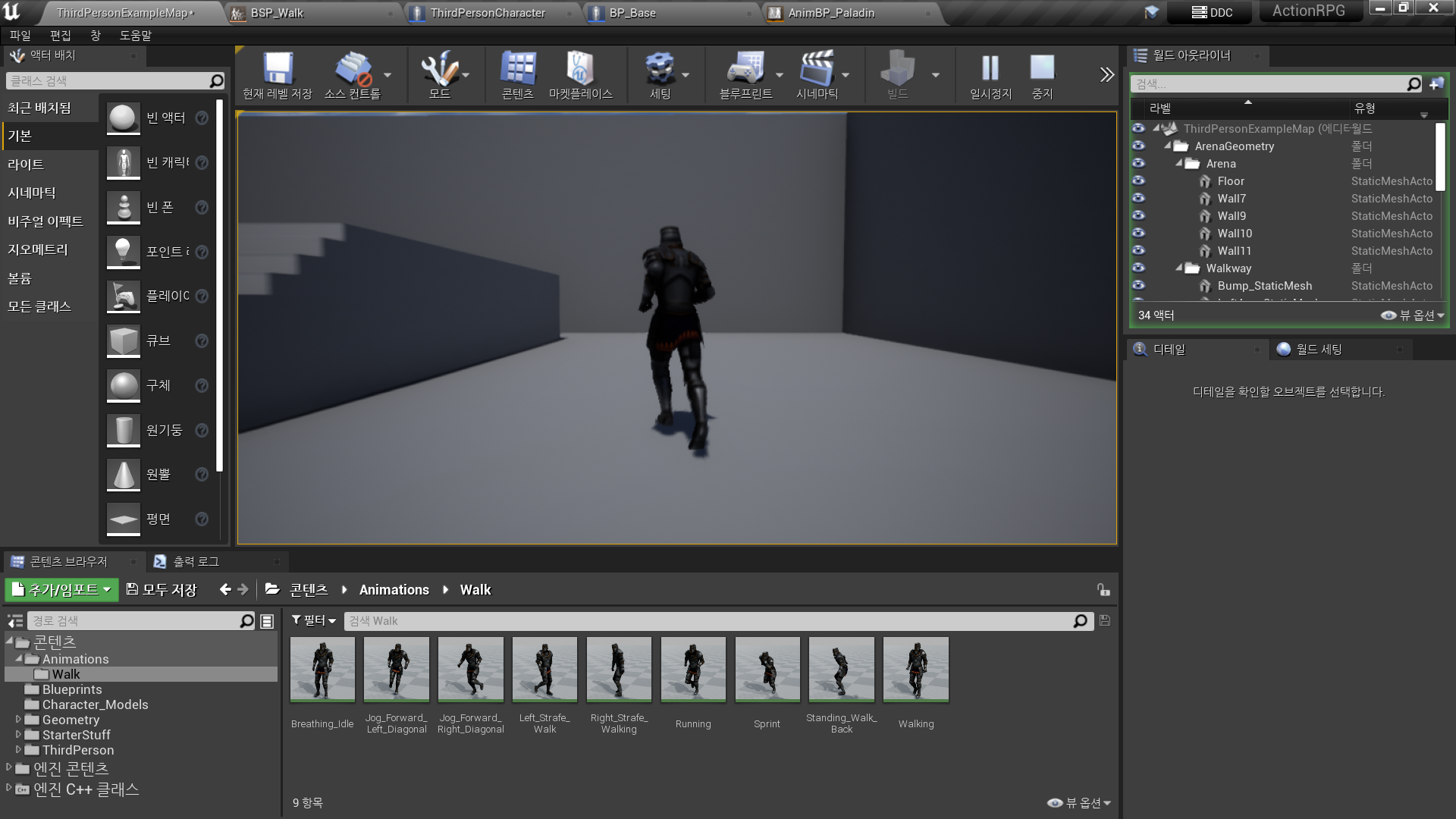Image resolution: width=1456 pixels, height=819 pixels.
Task: Toggle visibility of Wall9 actor
Action: [x=1138, y=216]
